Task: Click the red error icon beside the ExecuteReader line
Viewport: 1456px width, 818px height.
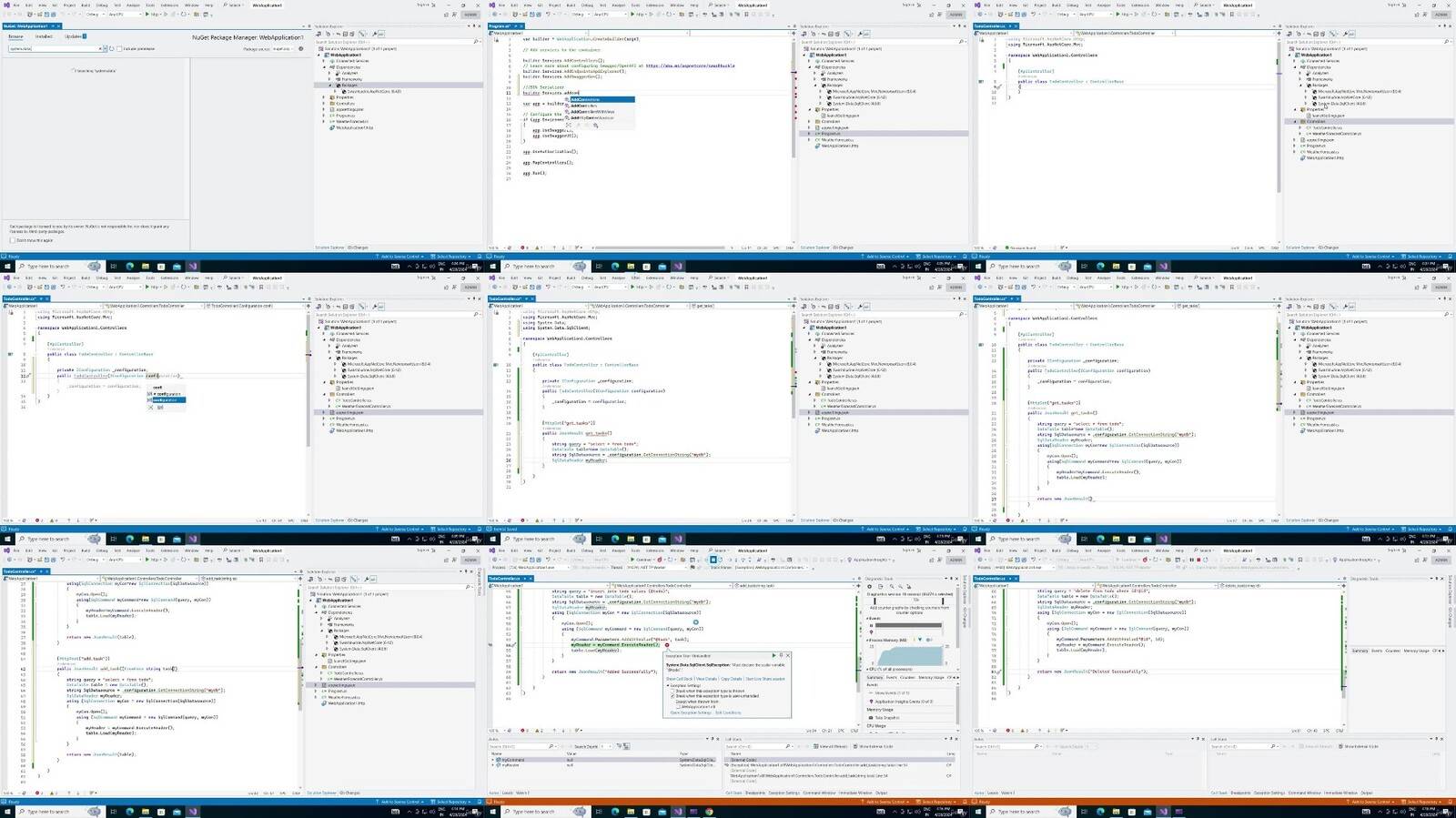Action: [667, 645]
